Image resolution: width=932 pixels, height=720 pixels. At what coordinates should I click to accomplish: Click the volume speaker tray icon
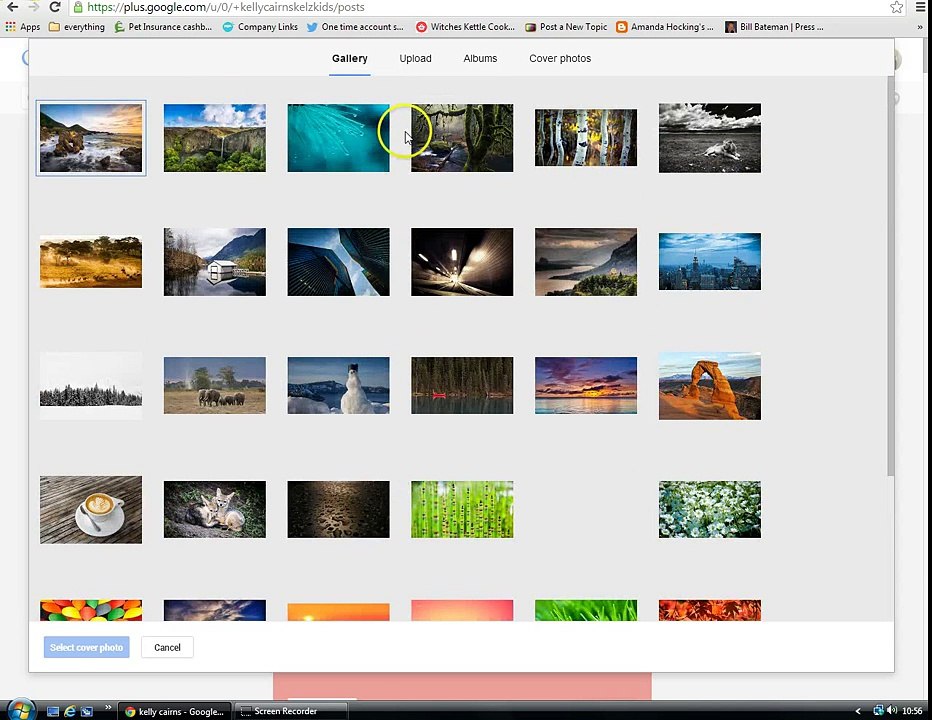click(892, 710)
